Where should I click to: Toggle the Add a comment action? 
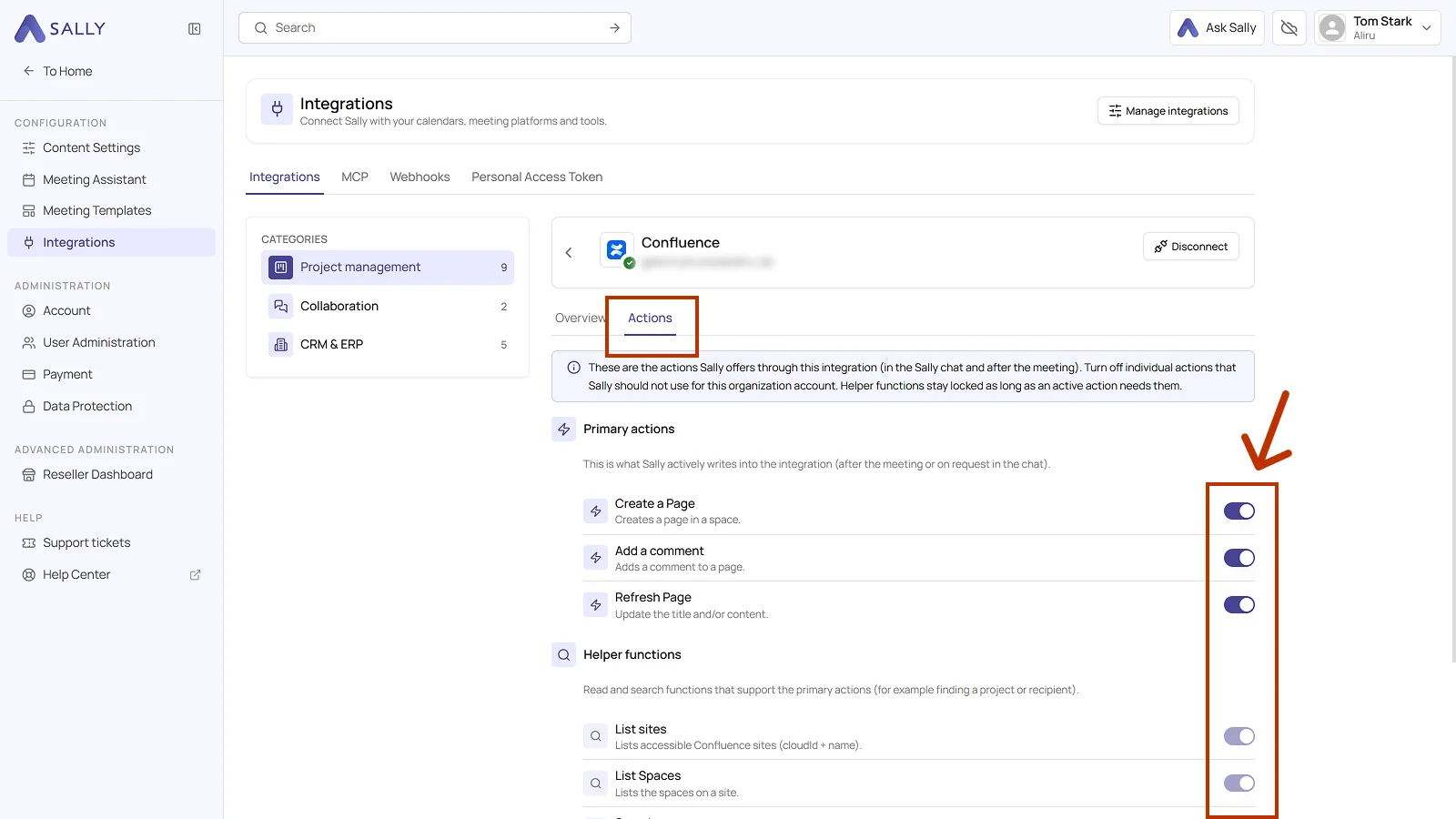pos(1239,558)
